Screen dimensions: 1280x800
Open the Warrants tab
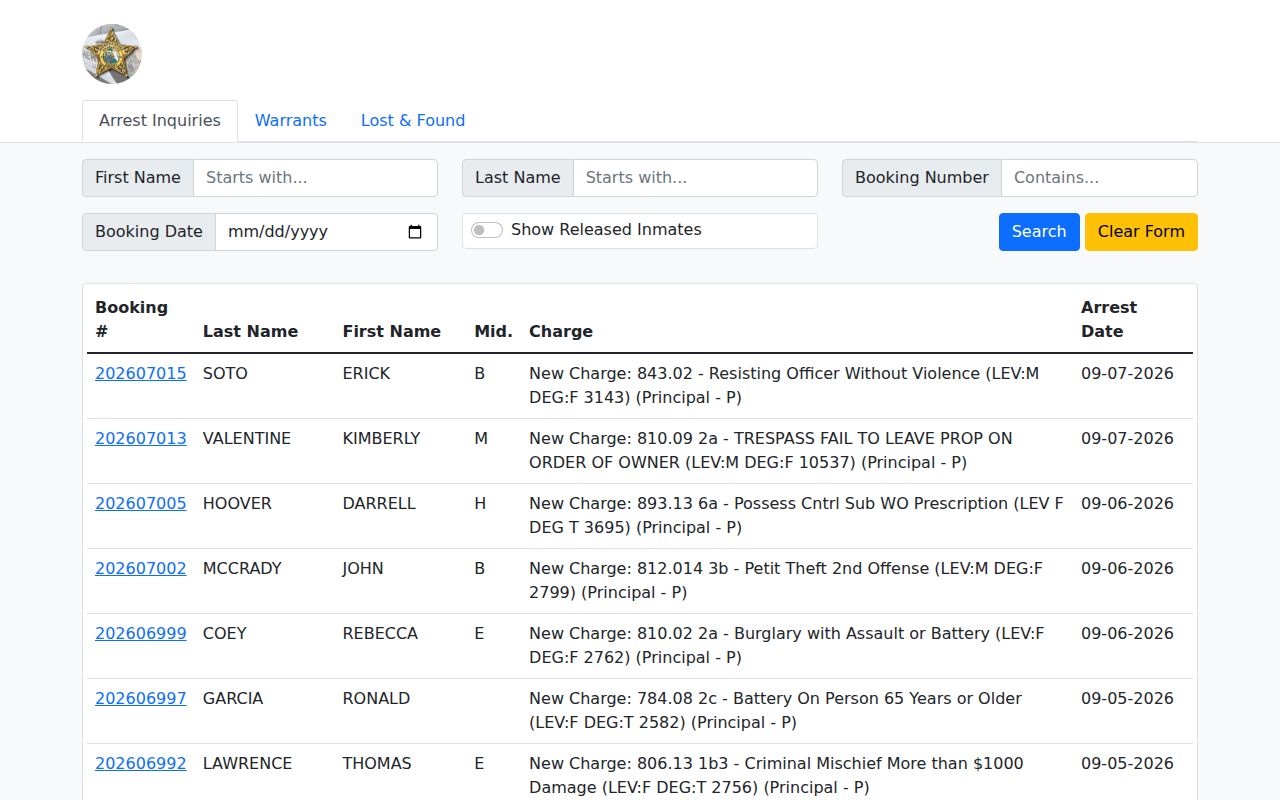point(291,121)
